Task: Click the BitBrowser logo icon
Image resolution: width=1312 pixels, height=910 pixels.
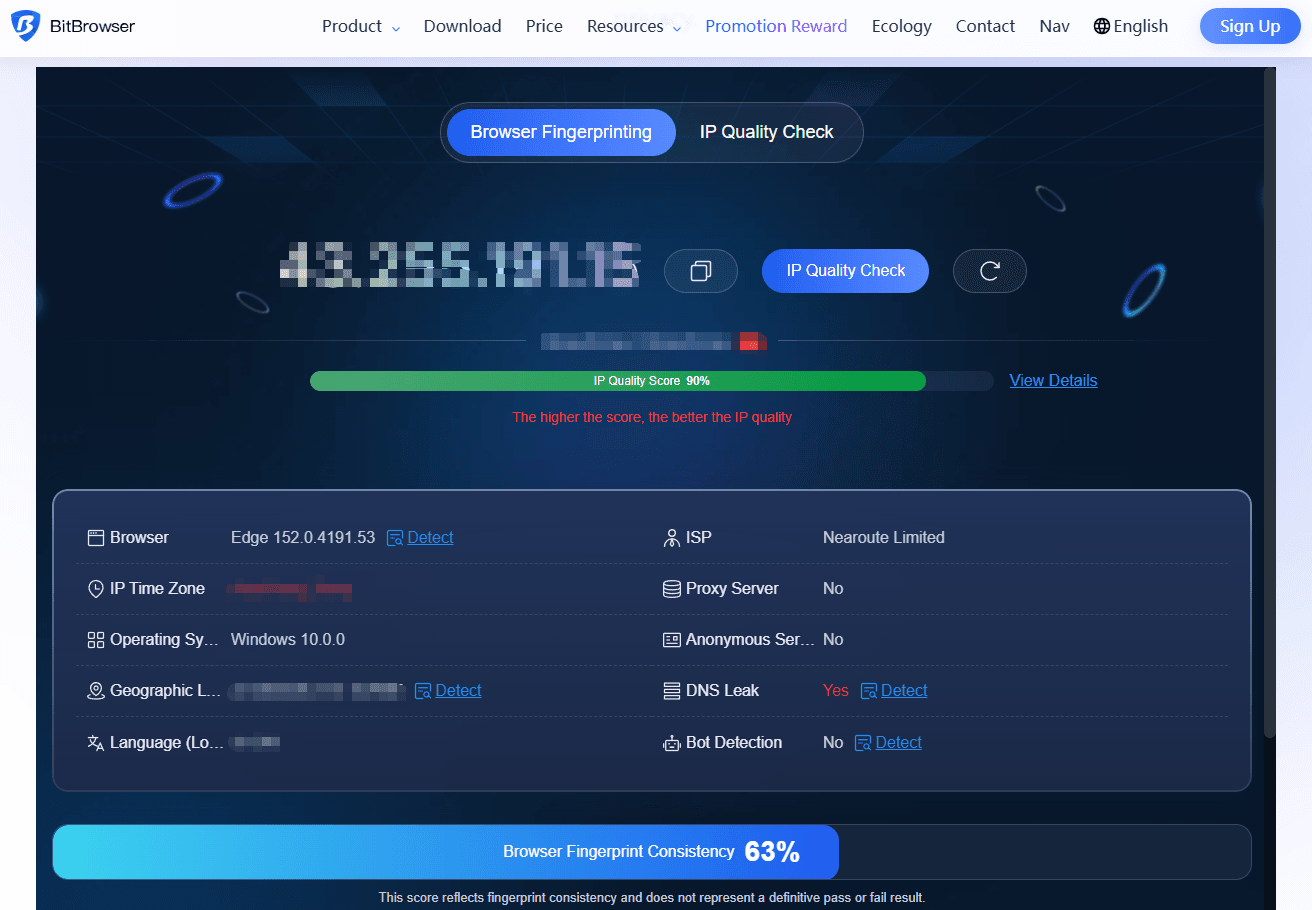Action: pyautogui.click(x=25, y=26)
